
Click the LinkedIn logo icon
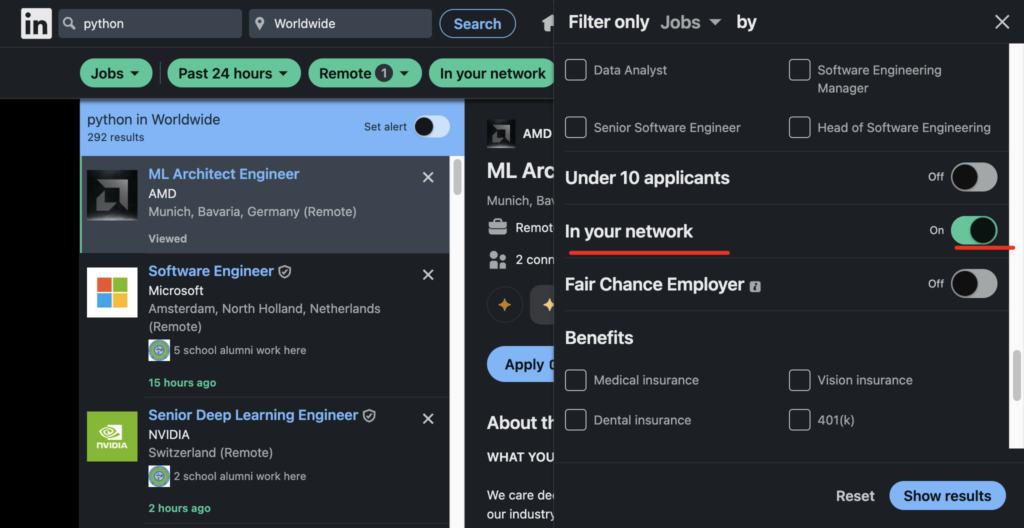pos(36,24)
